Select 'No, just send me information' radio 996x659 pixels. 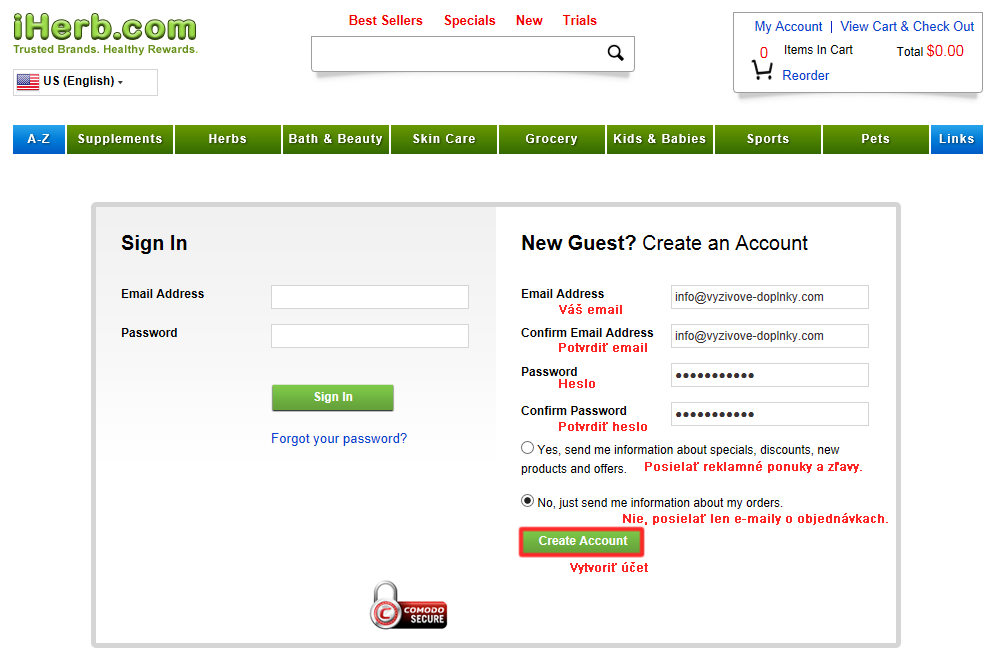(527, 501)
